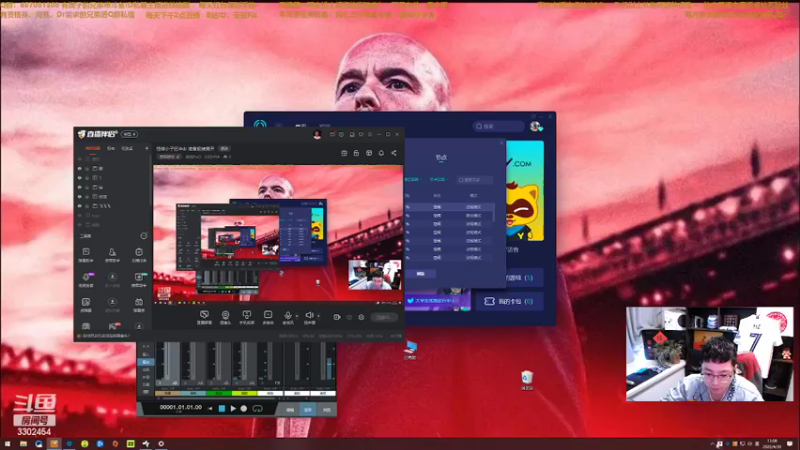The width and height of the screenshot is (800, 450).
Task: Click the leftmost capture icon in bottom toolbar
Action: [x=204, y=317]
